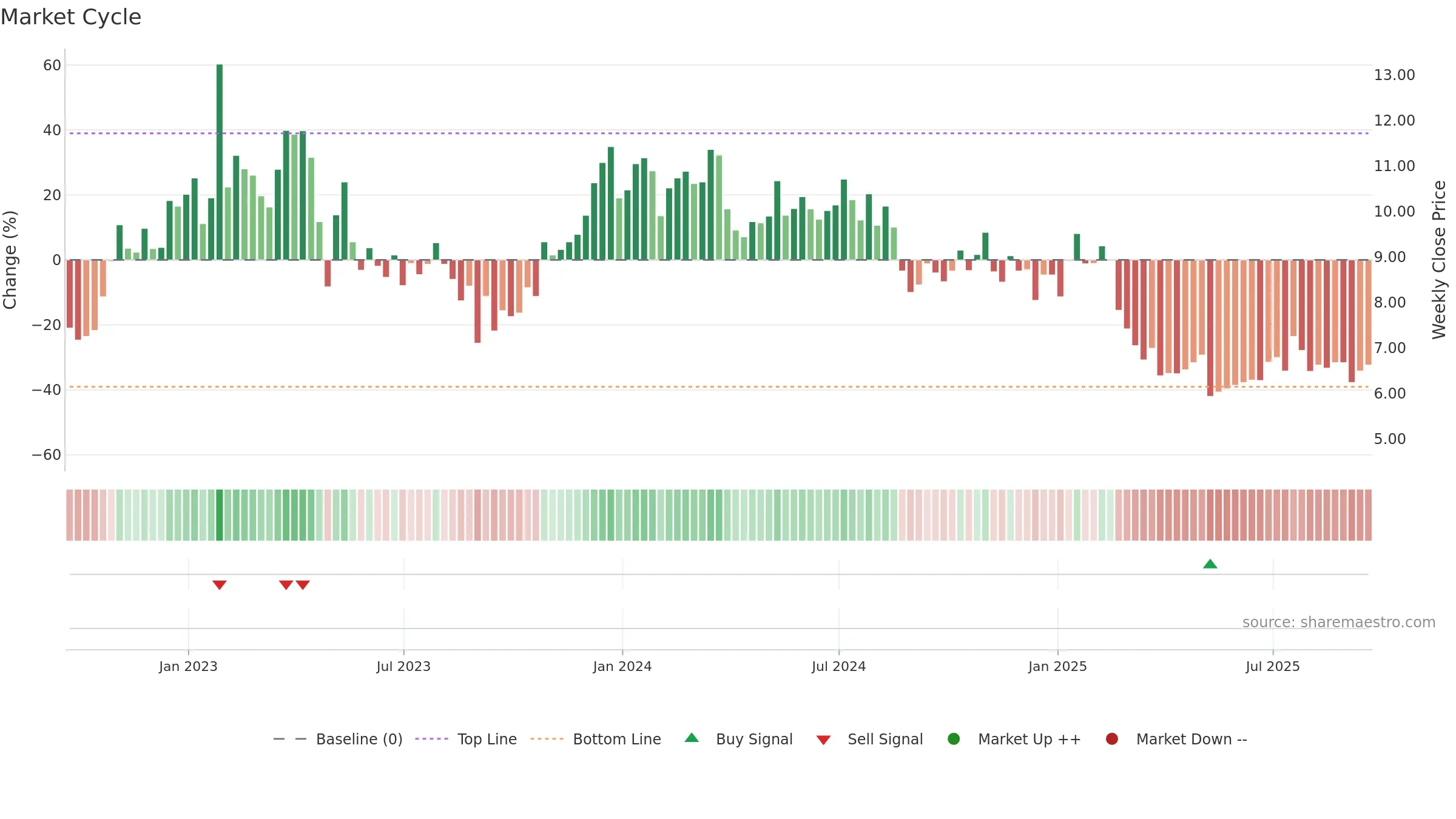Toggle Market Up ++ legend entry
1456x819 pixels.
(x=1014, y=739)
